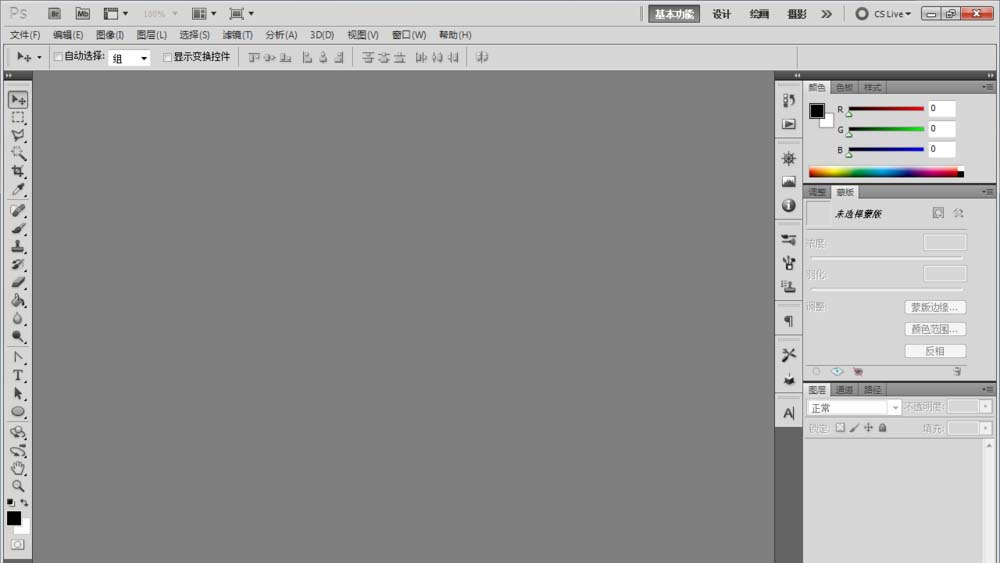Toggle lock position in Layers panel
The width and height of the screenshot is (1000, 563).
868,428
